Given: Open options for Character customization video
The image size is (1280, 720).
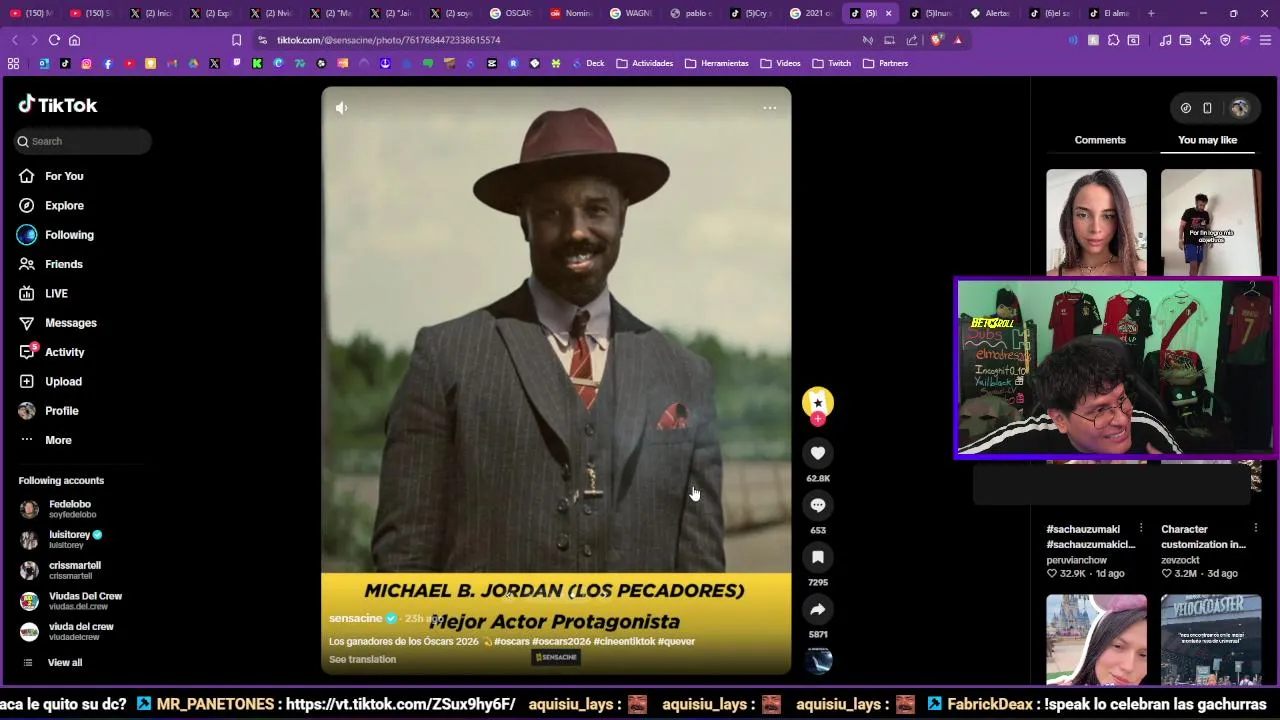Looking at the screenshot, I should [x=1255, y=528].
